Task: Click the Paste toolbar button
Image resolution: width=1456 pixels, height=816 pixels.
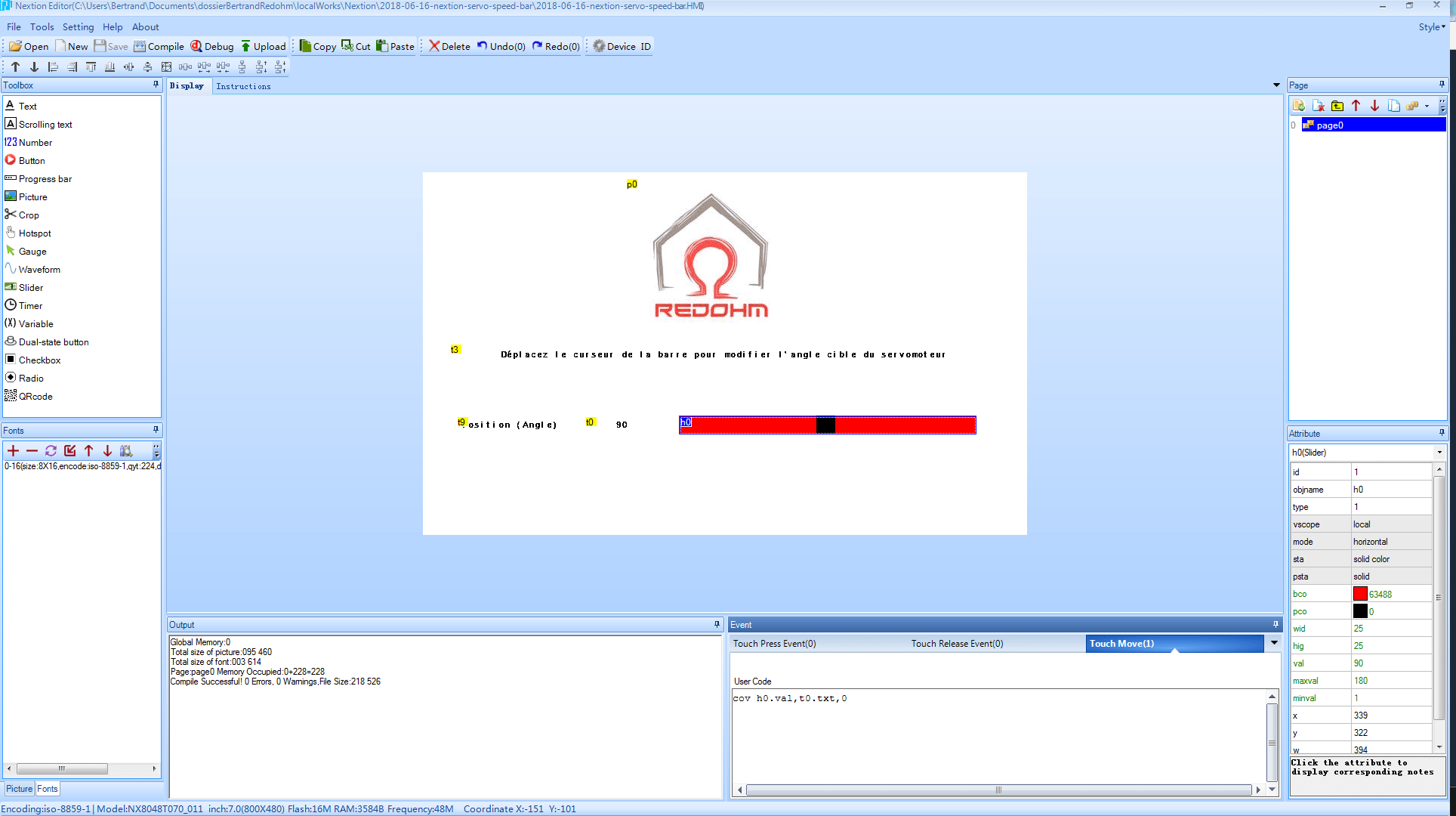Action: 395,46
